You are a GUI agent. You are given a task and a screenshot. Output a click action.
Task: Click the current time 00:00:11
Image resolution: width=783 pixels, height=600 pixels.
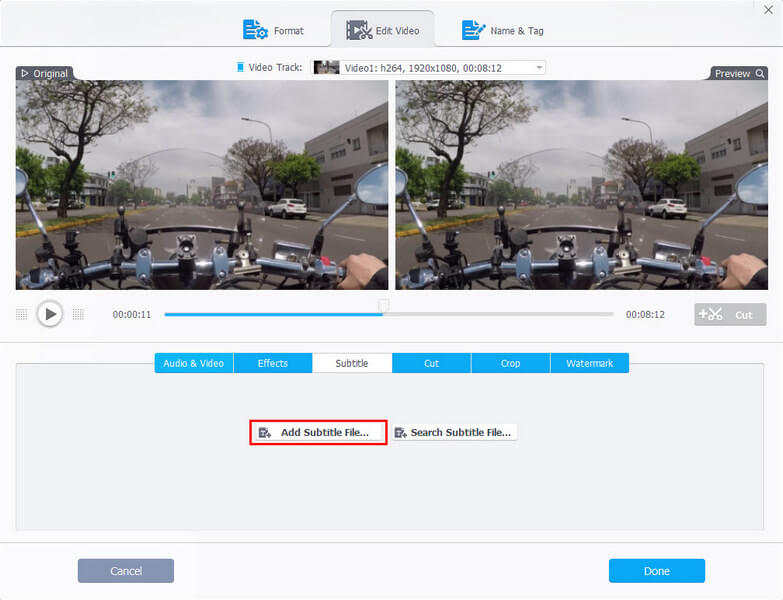coord(132,314)
